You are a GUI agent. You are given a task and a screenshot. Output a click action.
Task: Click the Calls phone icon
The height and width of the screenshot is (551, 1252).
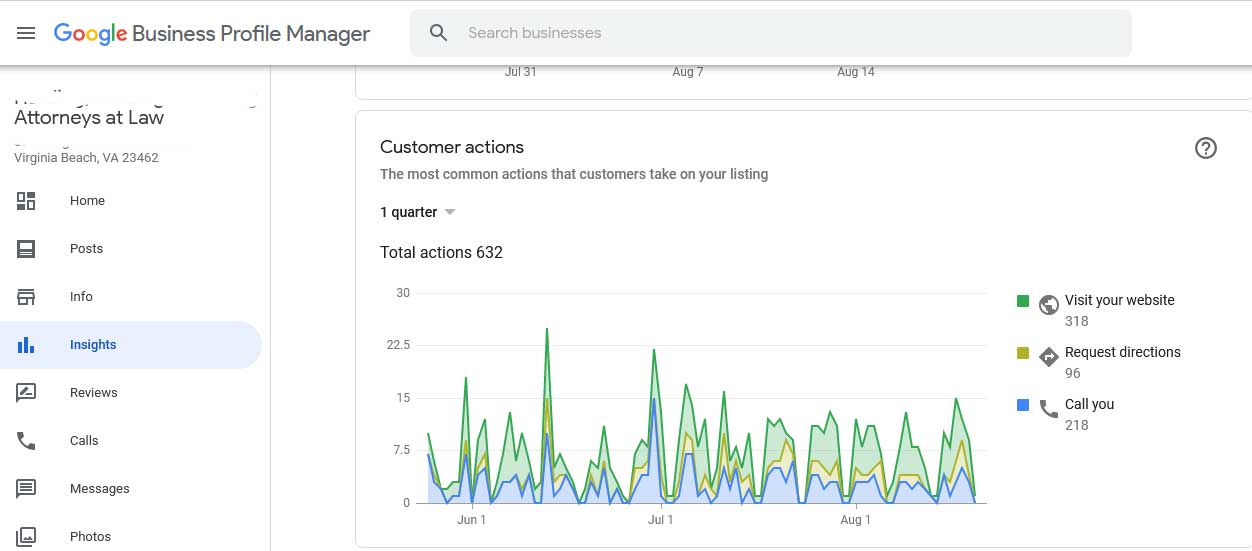click(x=26, y=441)
